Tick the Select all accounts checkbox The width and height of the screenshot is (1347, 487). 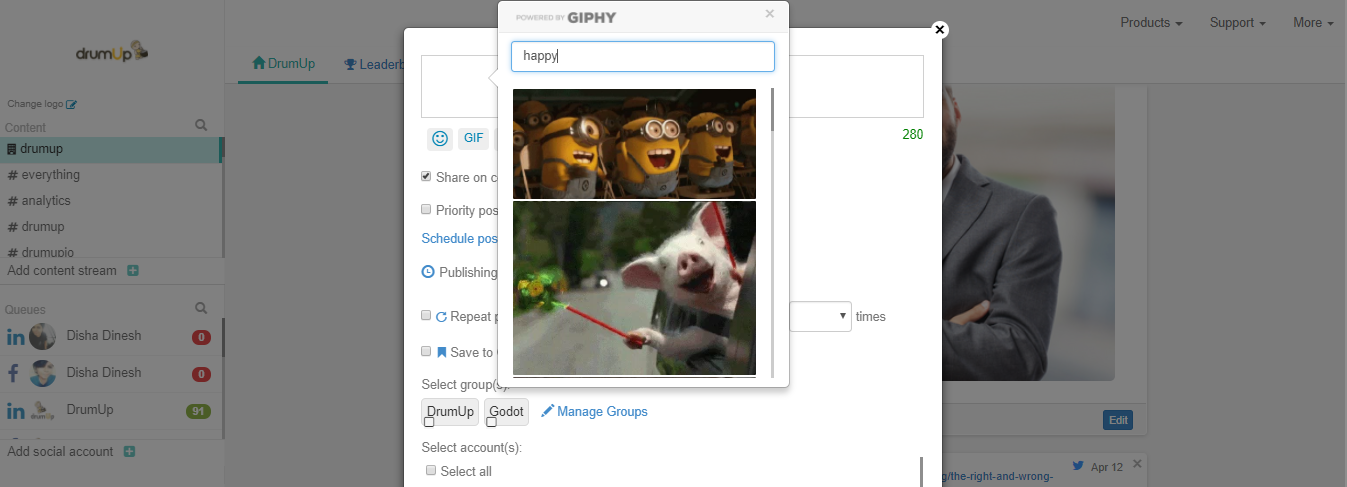(x=431, y=471)
